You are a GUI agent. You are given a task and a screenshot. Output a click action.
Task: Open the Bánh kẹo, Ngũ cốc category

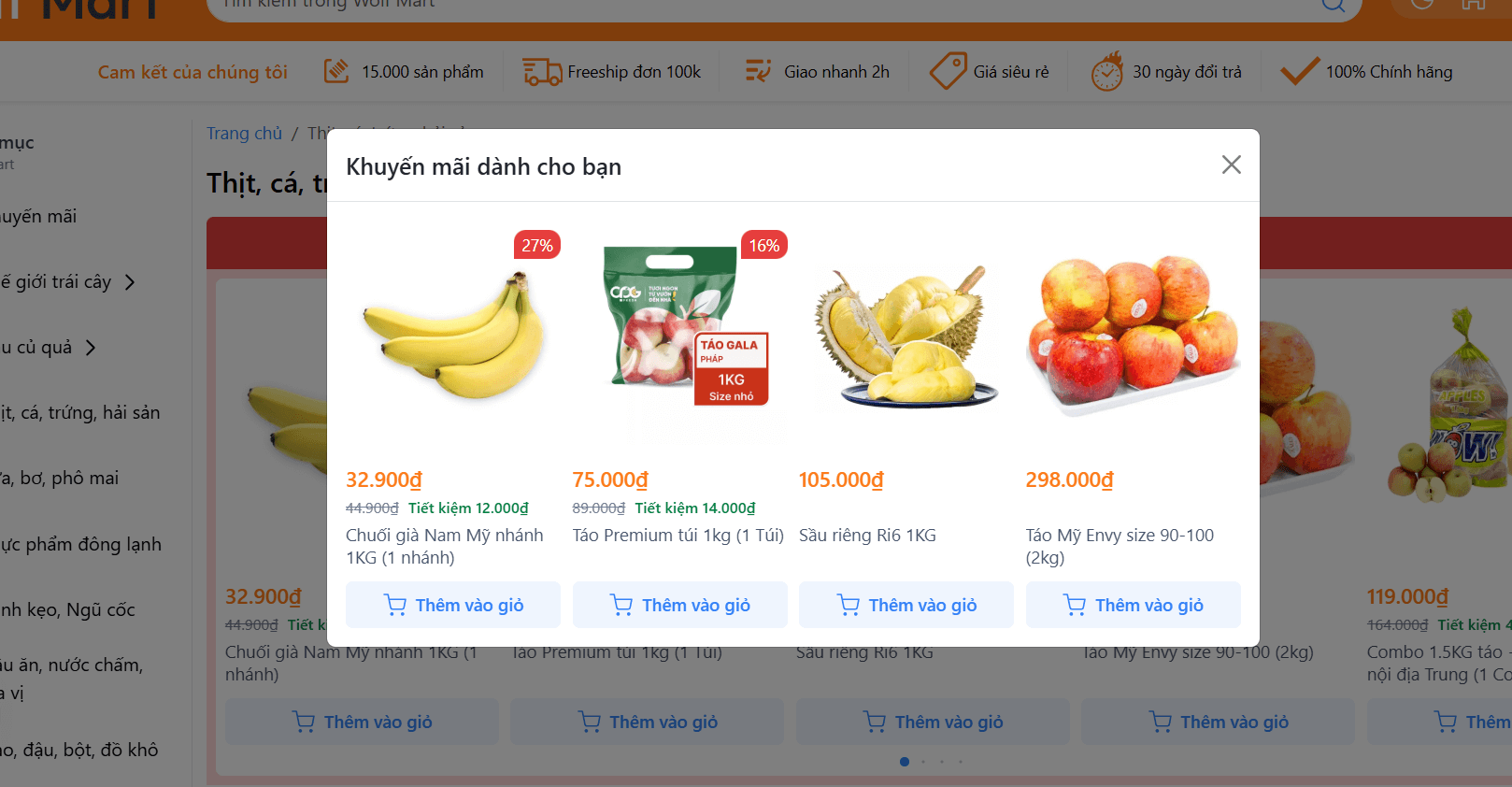(68, 609)
